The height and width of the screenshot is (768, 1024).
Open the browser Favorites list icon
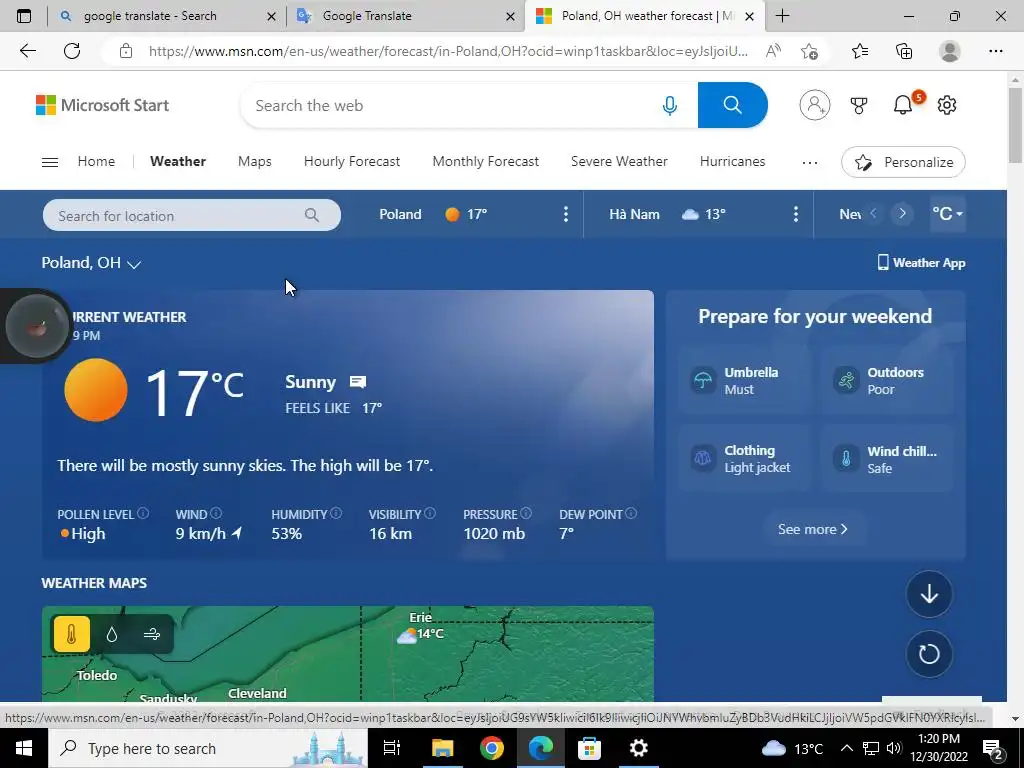[860, 51]
